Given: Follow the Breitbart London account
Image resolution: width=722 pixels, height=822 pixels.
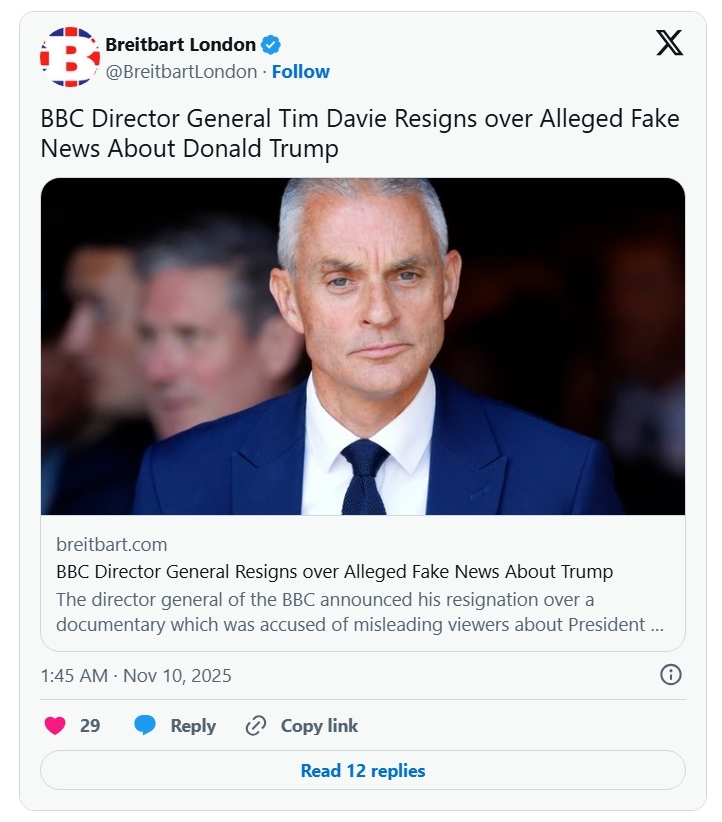Looking at the screenshot, I should [301, 72].
